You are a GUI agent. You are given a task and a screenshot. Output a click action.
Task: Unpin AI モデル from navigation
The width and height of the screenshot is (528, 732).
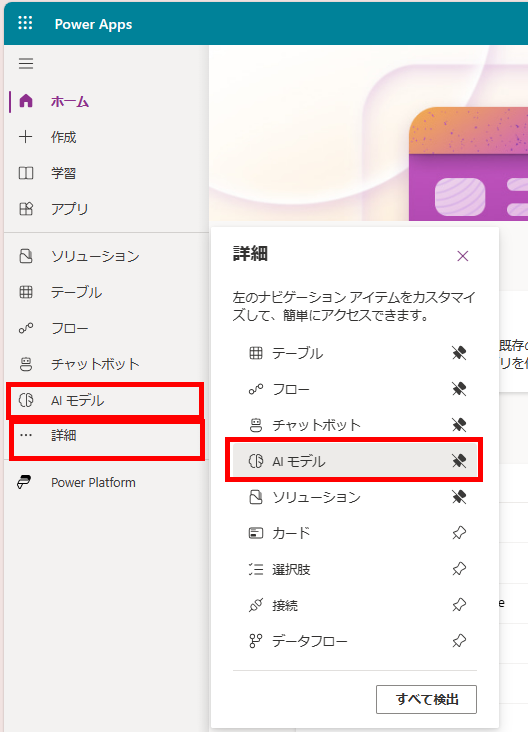tap(459, 461)
